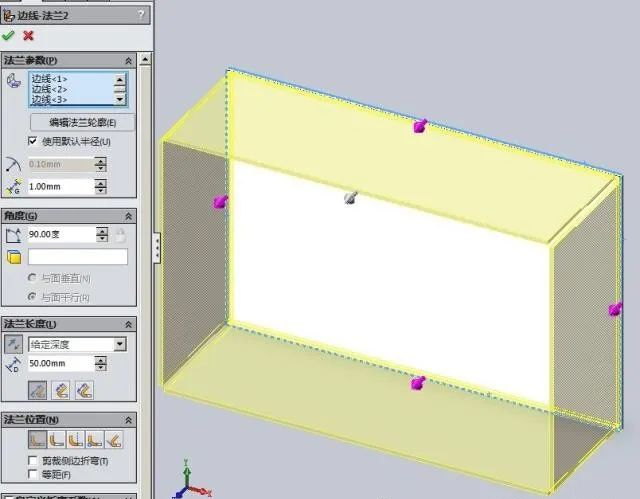Select 边线<2> in the edge list
This screenshot has height=499, width=640.
(49, 89)
